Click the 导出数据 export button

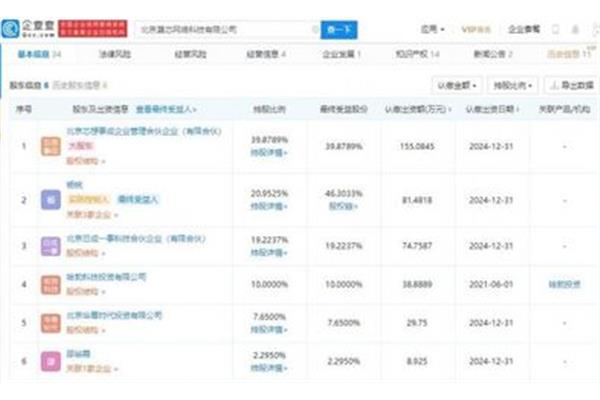pyautogui.click(x=572, y=85)
